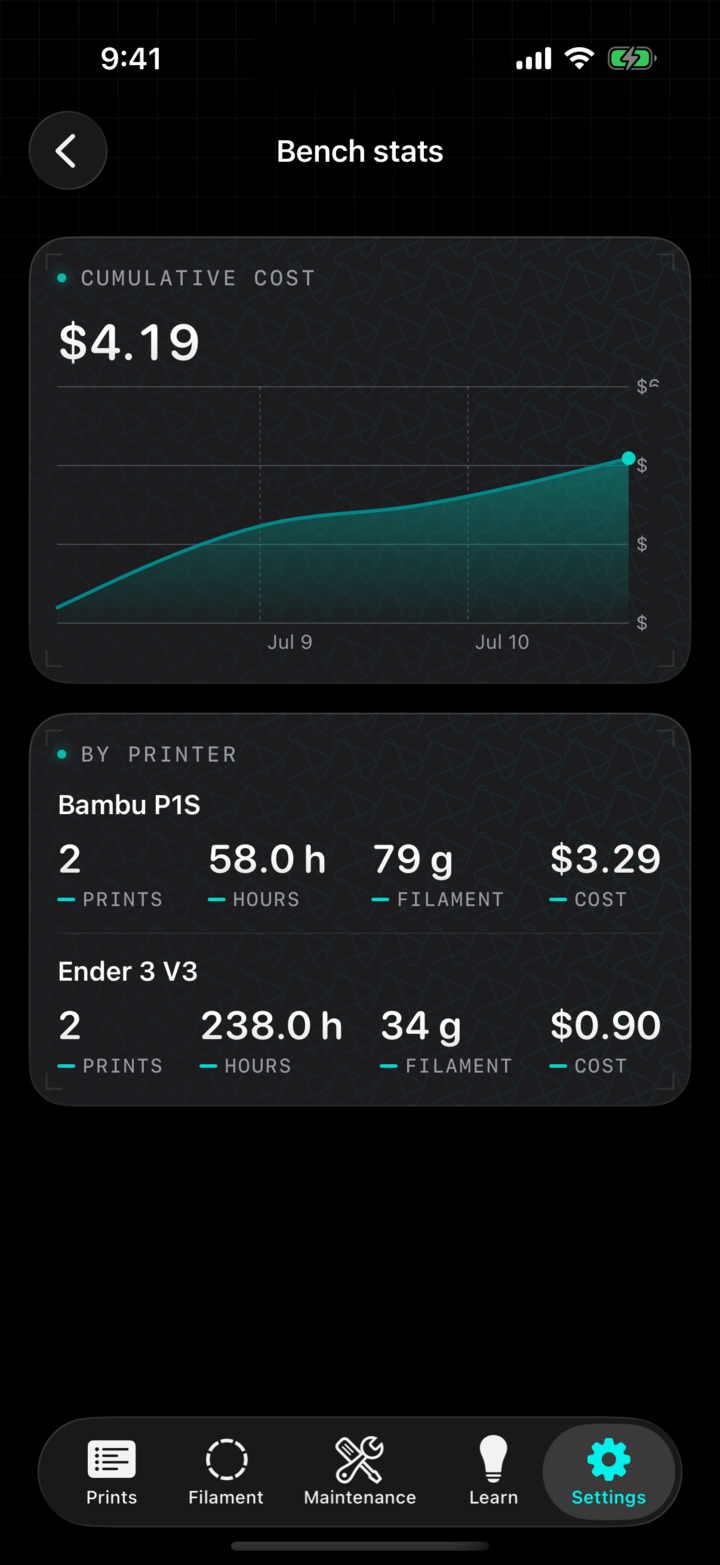Tap the battery charging indicator
This screenshot has height=1565, width=720.
tap(632, 59)
